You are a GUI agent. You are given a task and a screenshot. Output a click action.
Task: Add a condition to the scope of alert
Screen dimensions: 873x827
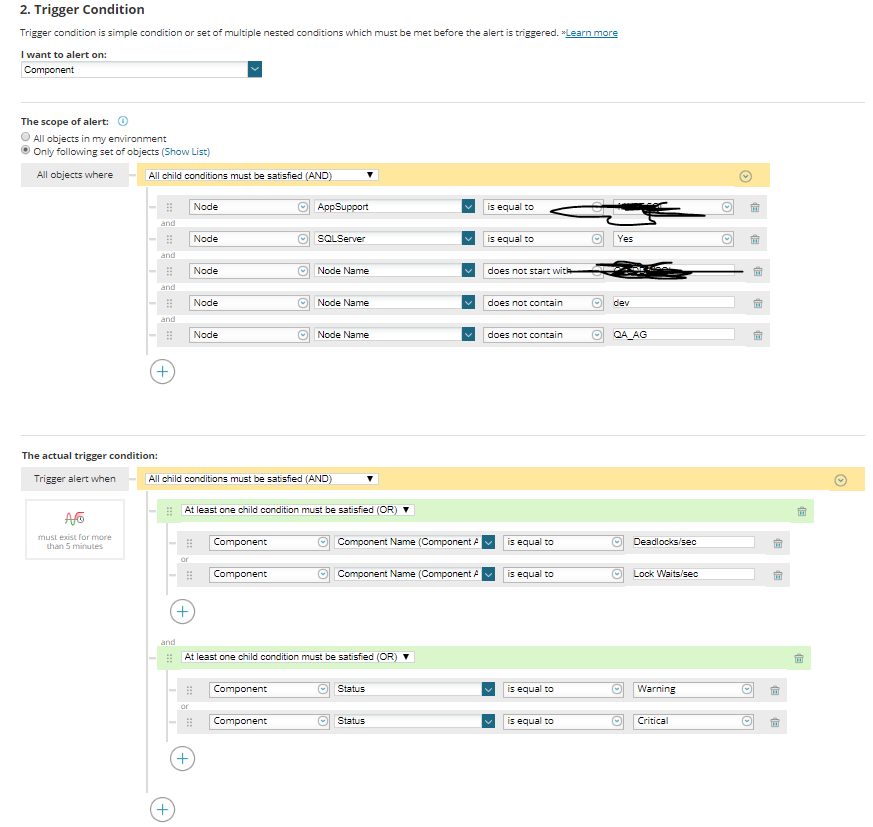tap(162, 371)
